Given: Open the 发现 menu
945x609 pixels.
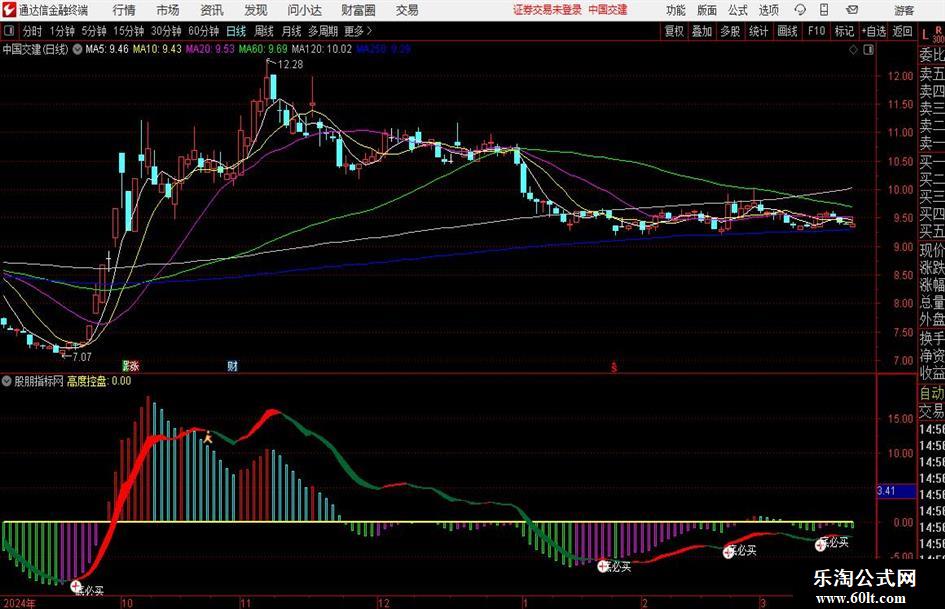Looking at the screenshot, I should [x=256, y=10].
